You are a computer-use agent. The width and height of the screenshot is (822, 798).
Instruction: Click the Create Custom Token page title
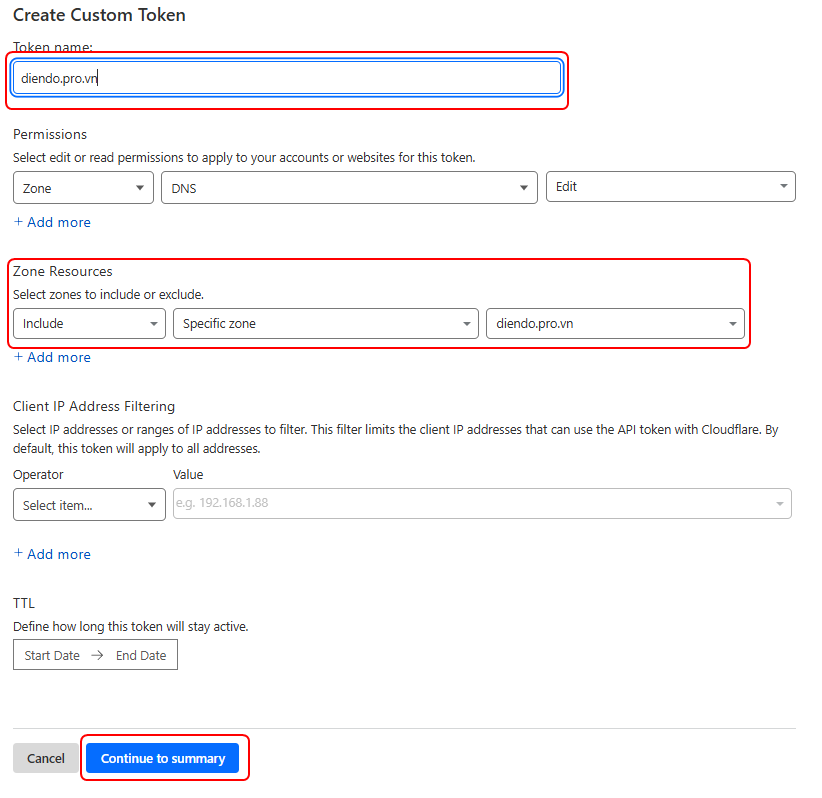[99, 15]
